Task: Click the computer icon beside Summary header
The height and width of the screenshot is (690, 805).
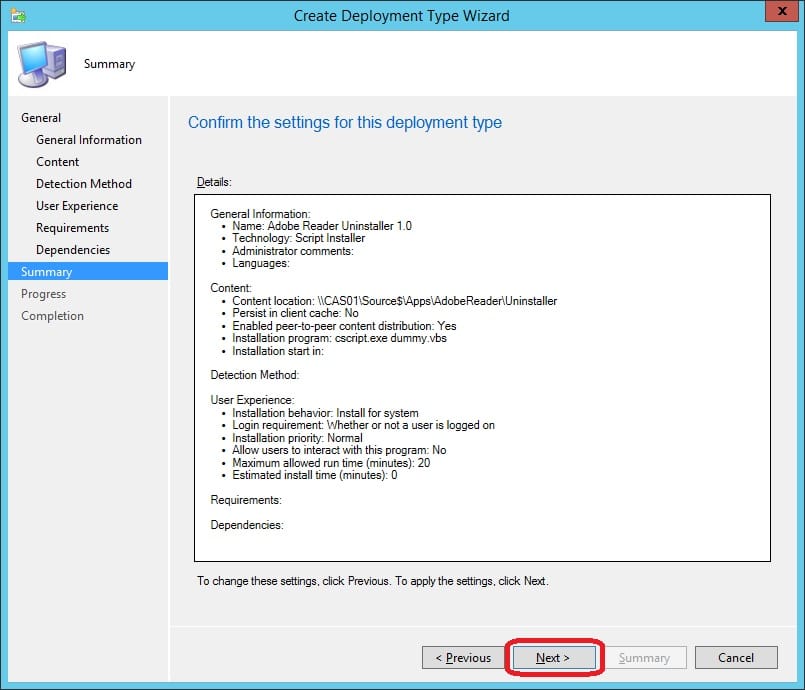Action: click(42, 64)
